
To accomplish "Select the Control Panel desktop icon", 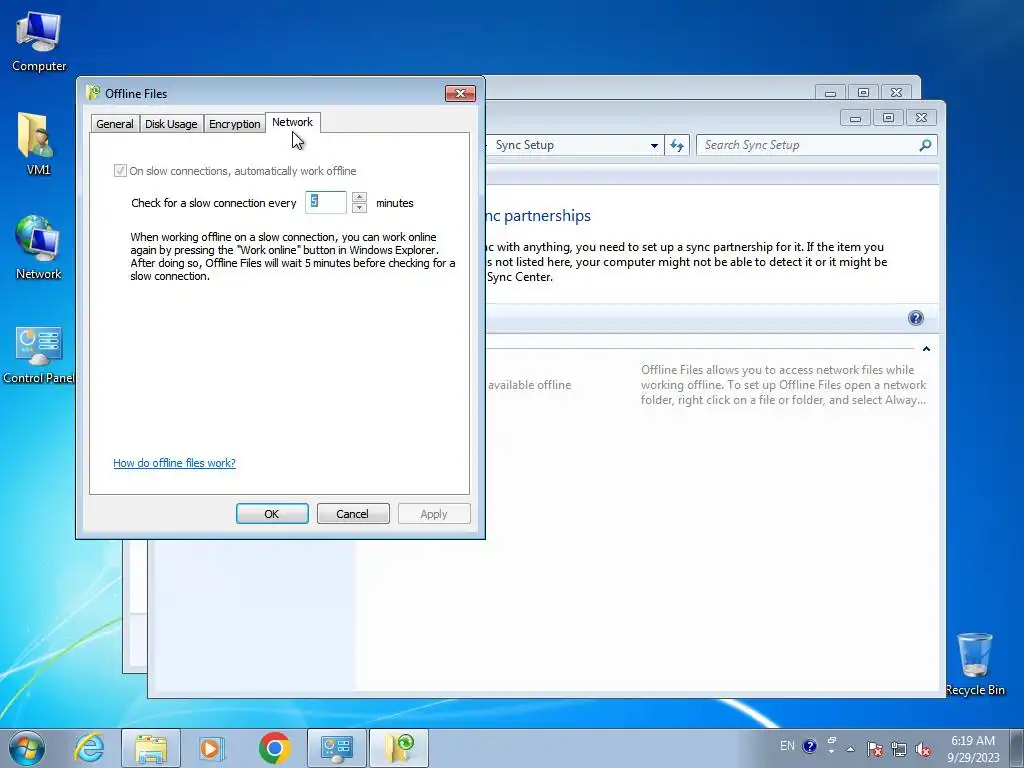I will (39, 354).
